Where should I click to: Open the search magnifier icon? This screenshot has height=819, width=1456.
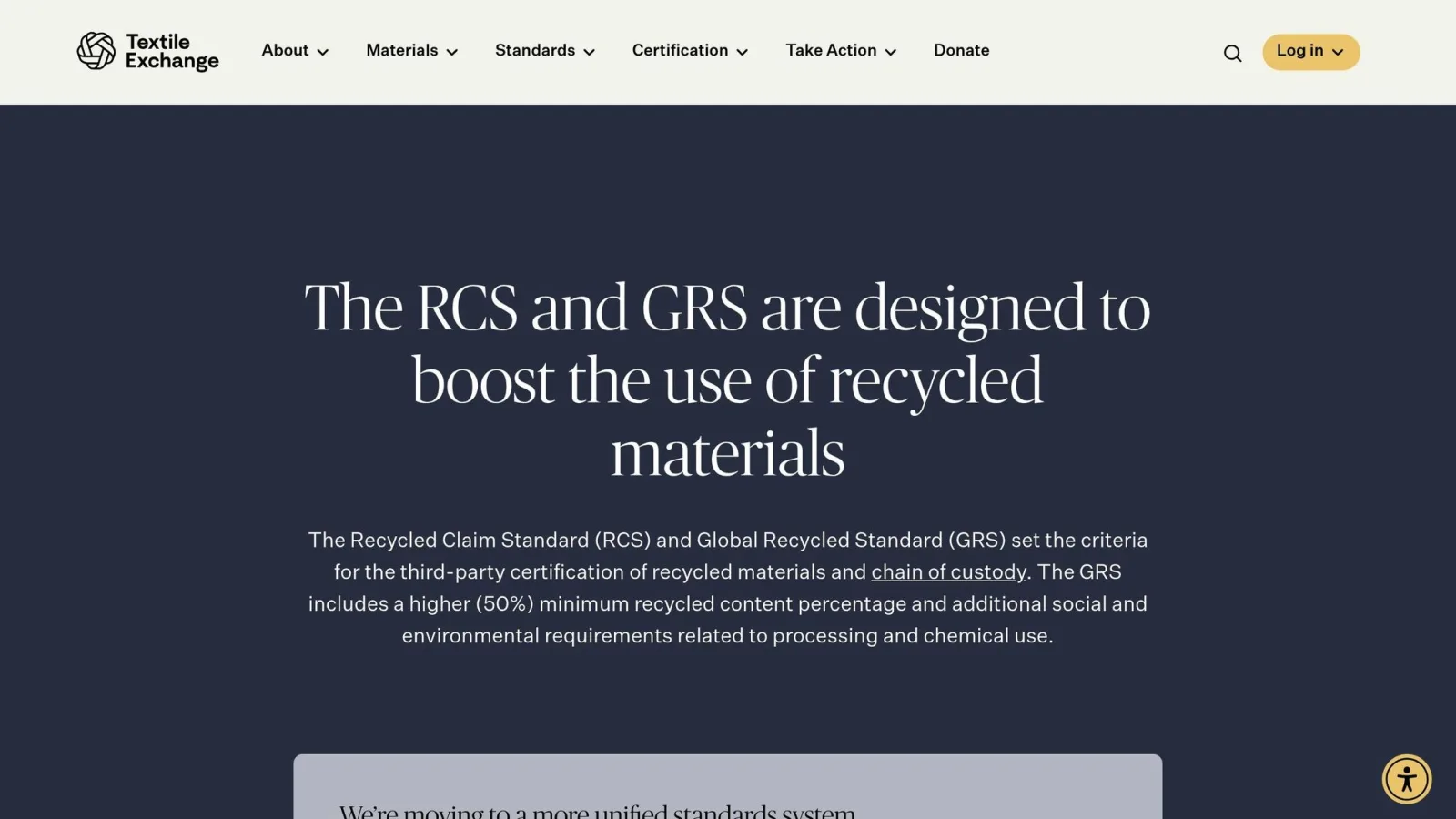click(x=1232, y=54)
